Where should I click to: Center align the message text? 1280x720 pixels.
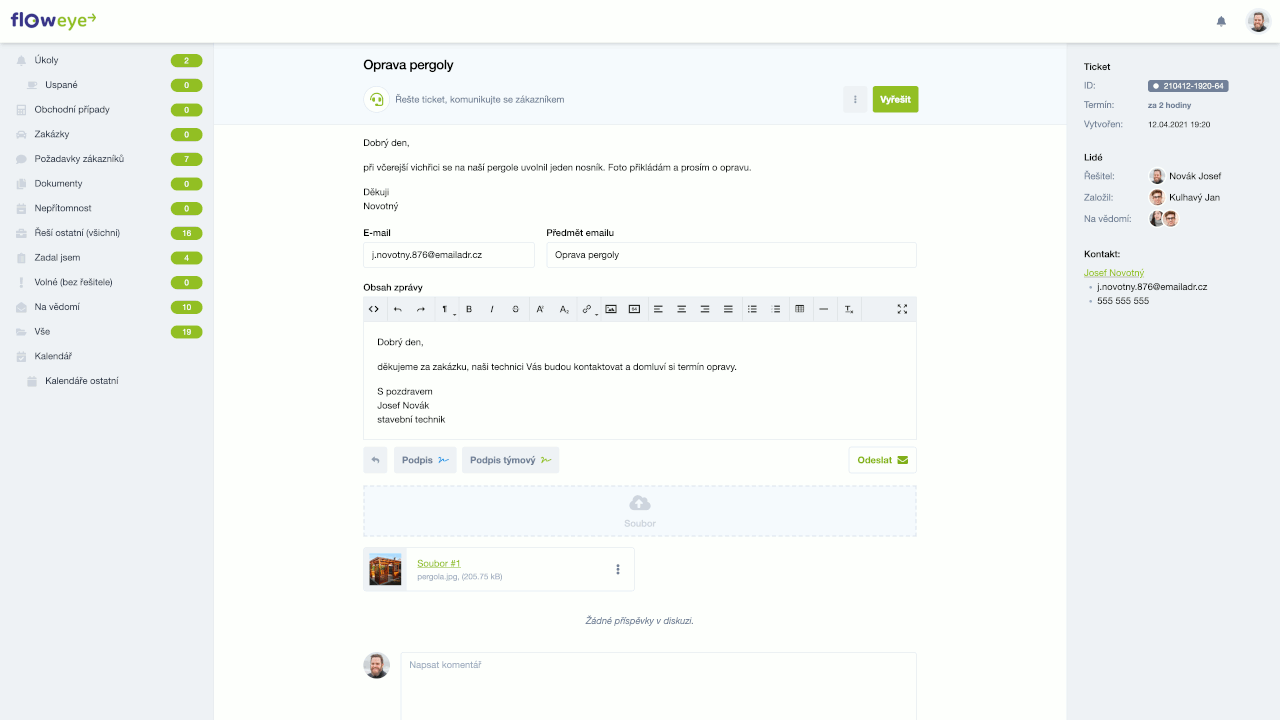click(x=682, y=309)
